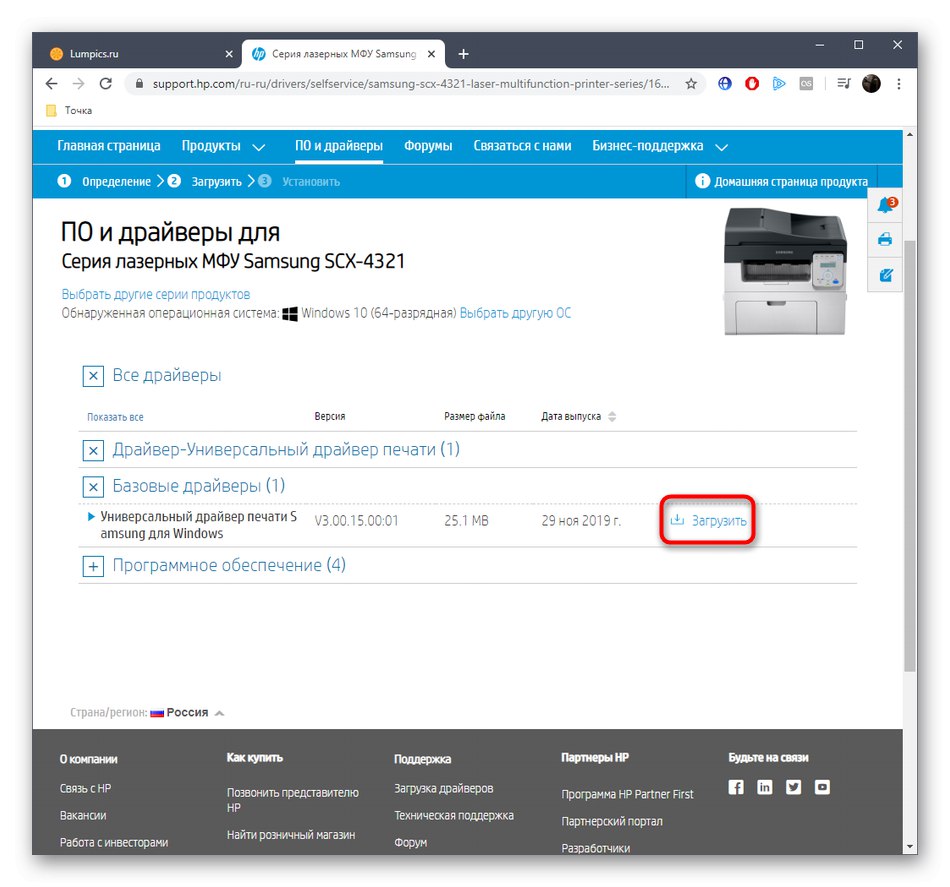Print the page using the sidebar printer icon
Image resolution: width=950 pixels, height=887 pixels.
[x=884, y=239]
